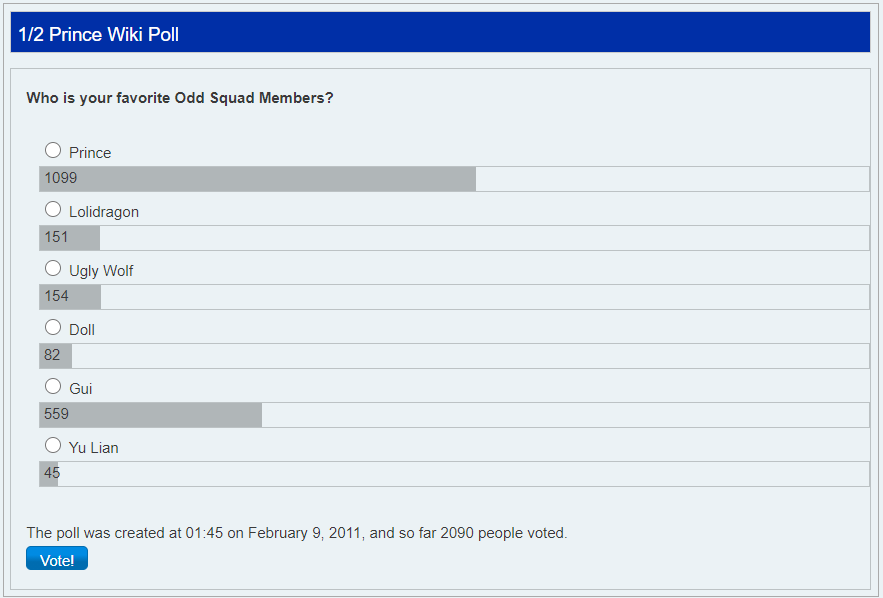Select the Prince radio button
Image resolution: width=883 pixels, height=598 pixels.
[x=53, y=150]
